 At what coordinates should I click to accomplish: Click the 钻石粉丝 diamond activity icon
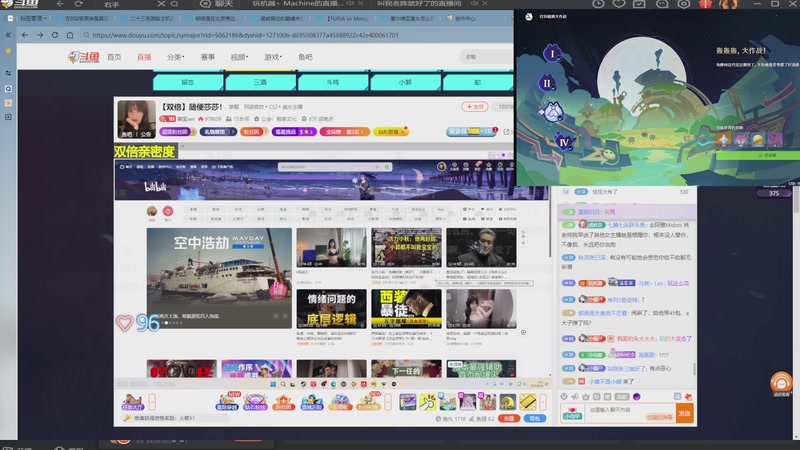pyautogui.click(x=255, y=402)
